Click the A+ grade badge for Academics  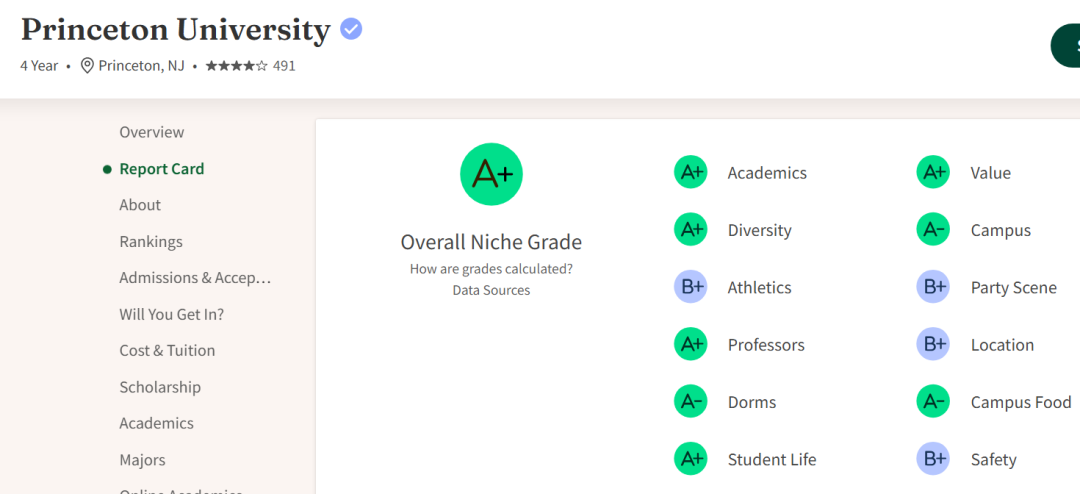pyautogui.click(x=691, y=172)
